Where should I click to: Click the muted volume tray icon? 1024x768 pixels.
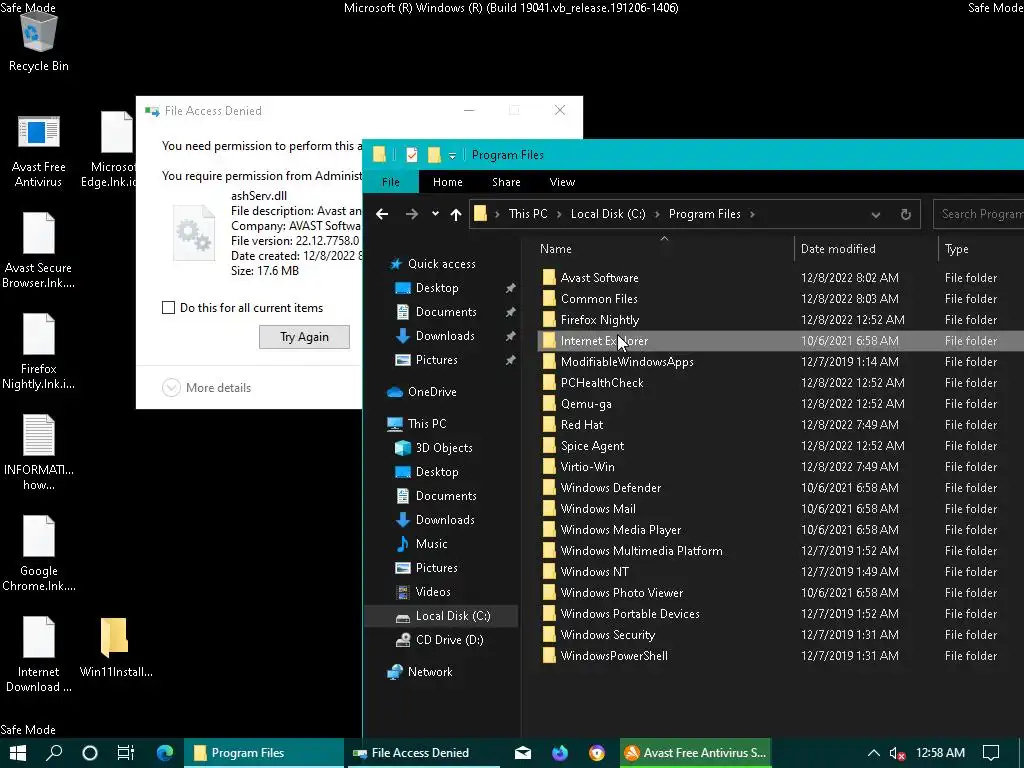[897, 754]
